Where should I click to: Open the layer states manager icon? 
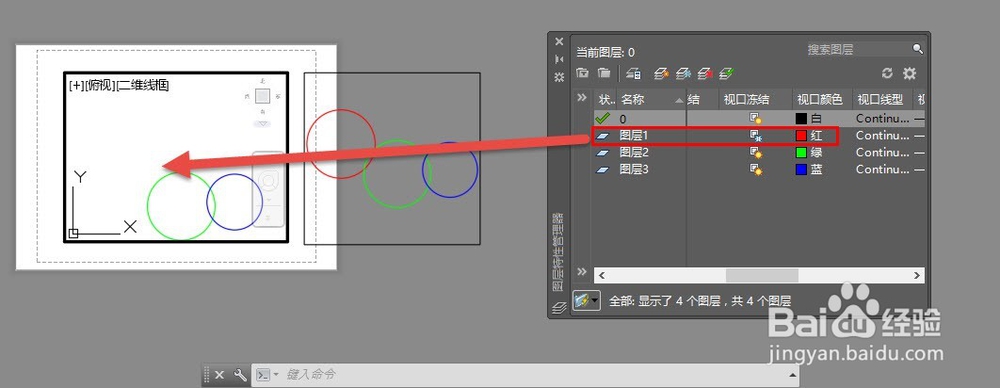pos(633,73)
